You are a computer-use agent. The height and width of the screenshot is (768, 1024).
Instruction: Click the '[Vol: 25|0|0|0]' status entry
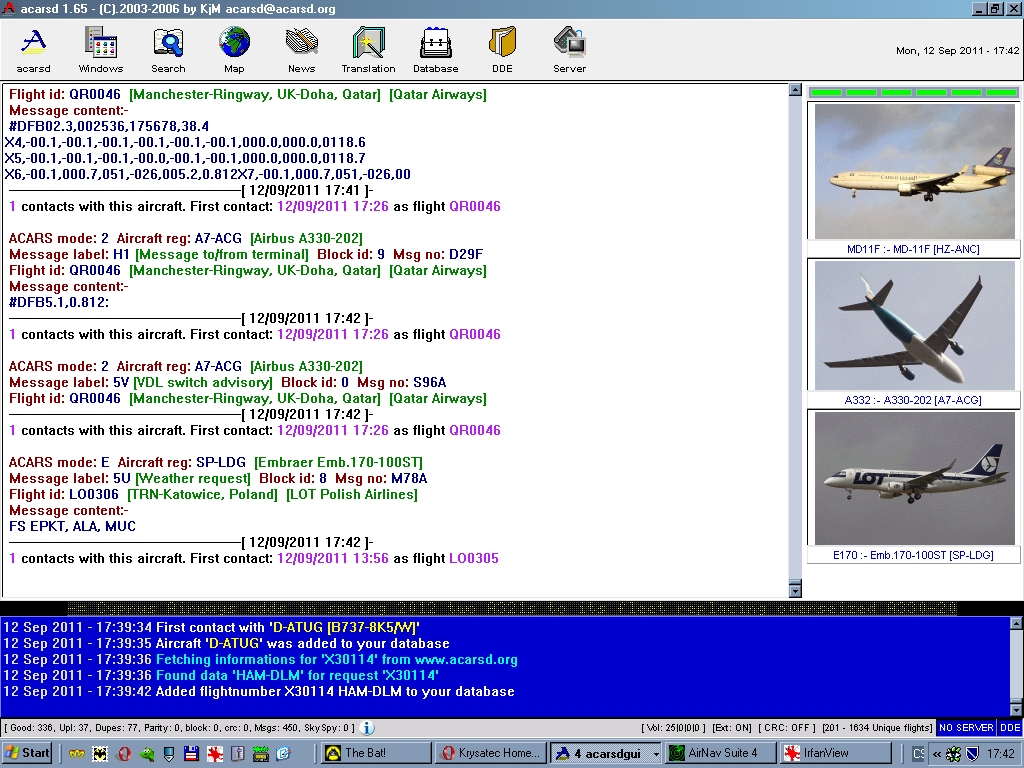click(673, 728)
